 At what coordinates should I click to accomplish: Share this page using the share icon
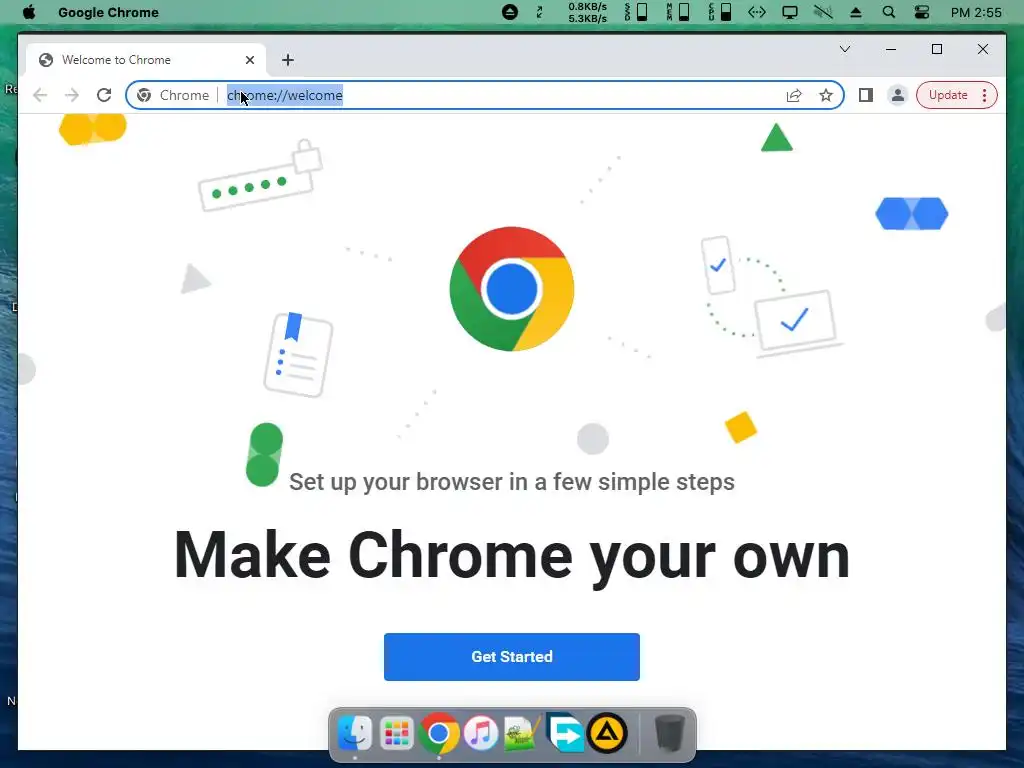(x=793, y=95)
